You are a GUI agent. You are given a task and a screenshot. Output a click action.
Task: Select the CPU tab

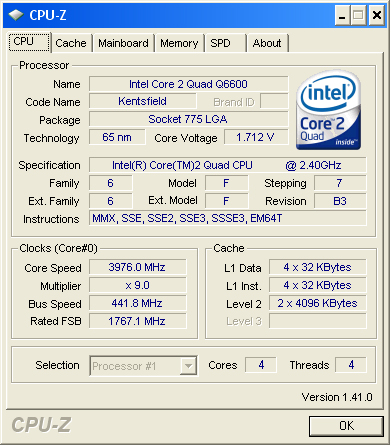pyautogui.click(x=29, y=42)
